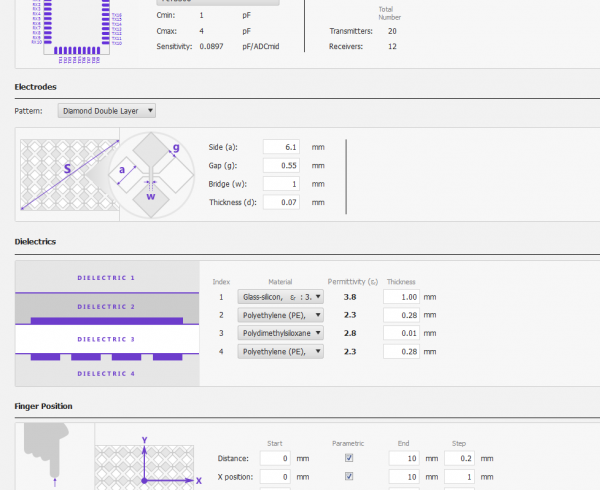This screenshot has width=600, height=490.
Task: Expand Dielectric 1 material dropdown Glass-silicon
Action: pyautogui.click(x=280, y=297)
